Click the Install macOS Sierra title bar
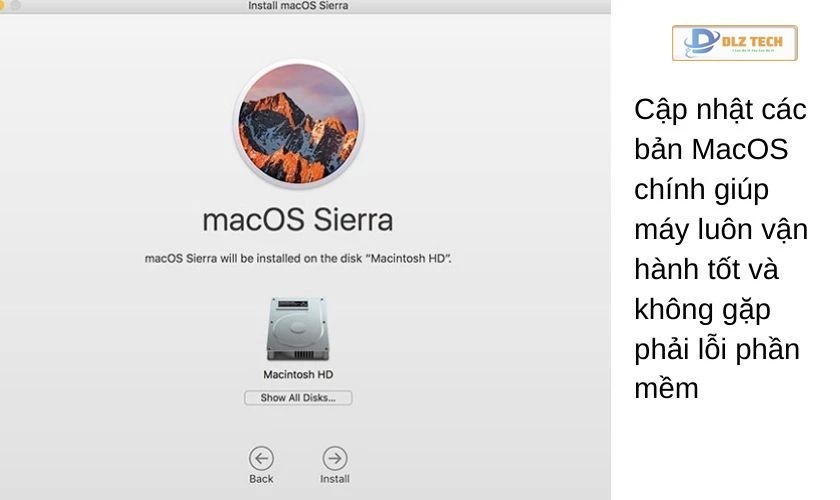The height and width of the screenshot is (500, 840). tap(298, 6)
